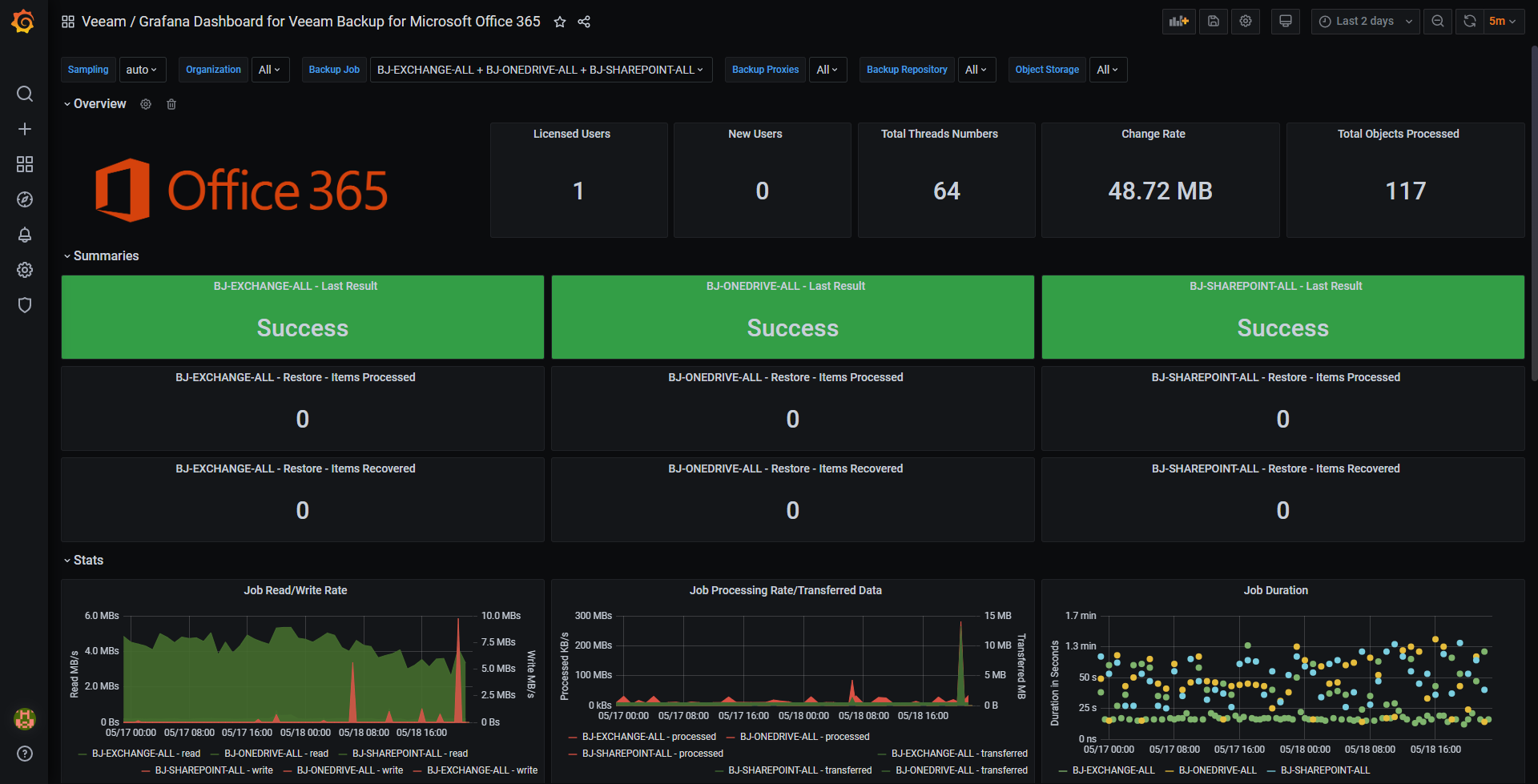Viewport: 1538px width, 784px height.
Task: Delete the Overview row with the trash icon
Action: [x=171, y=104]
